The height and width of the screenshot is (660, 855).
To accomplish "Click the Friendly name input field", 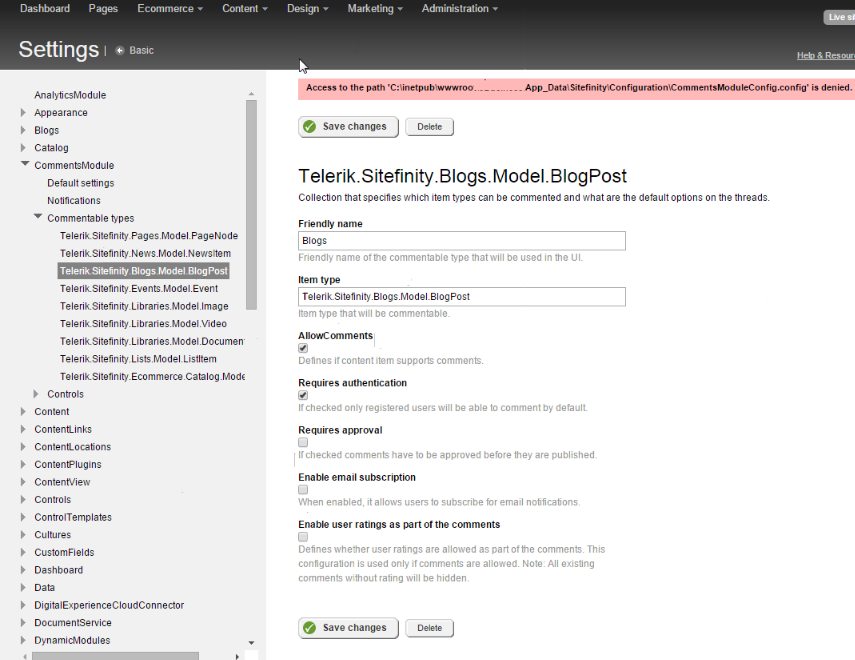I will pyautogui.click(x=462, y=241).
